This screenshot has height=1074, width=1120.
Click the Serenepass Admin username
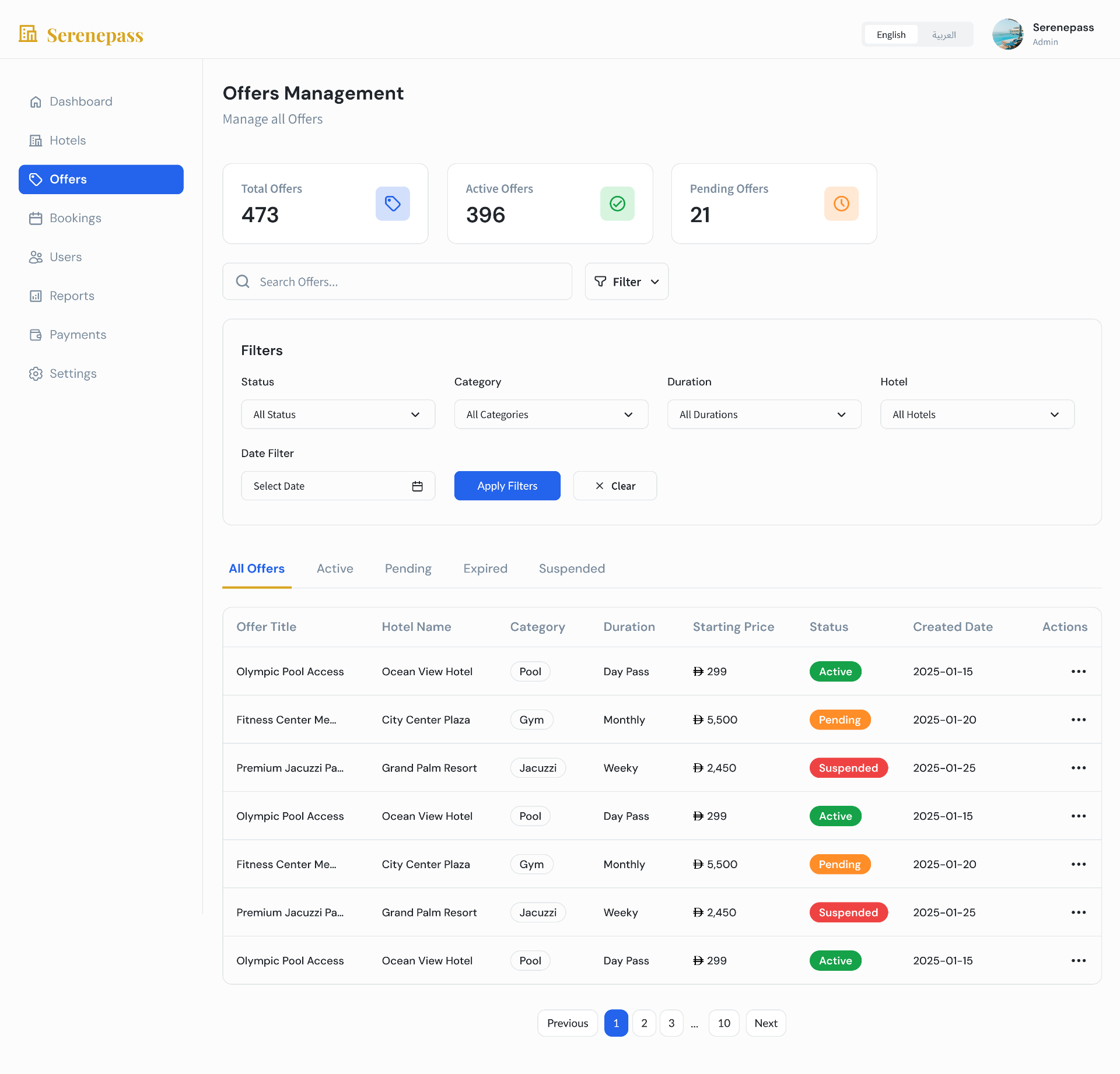point(1063,27)
